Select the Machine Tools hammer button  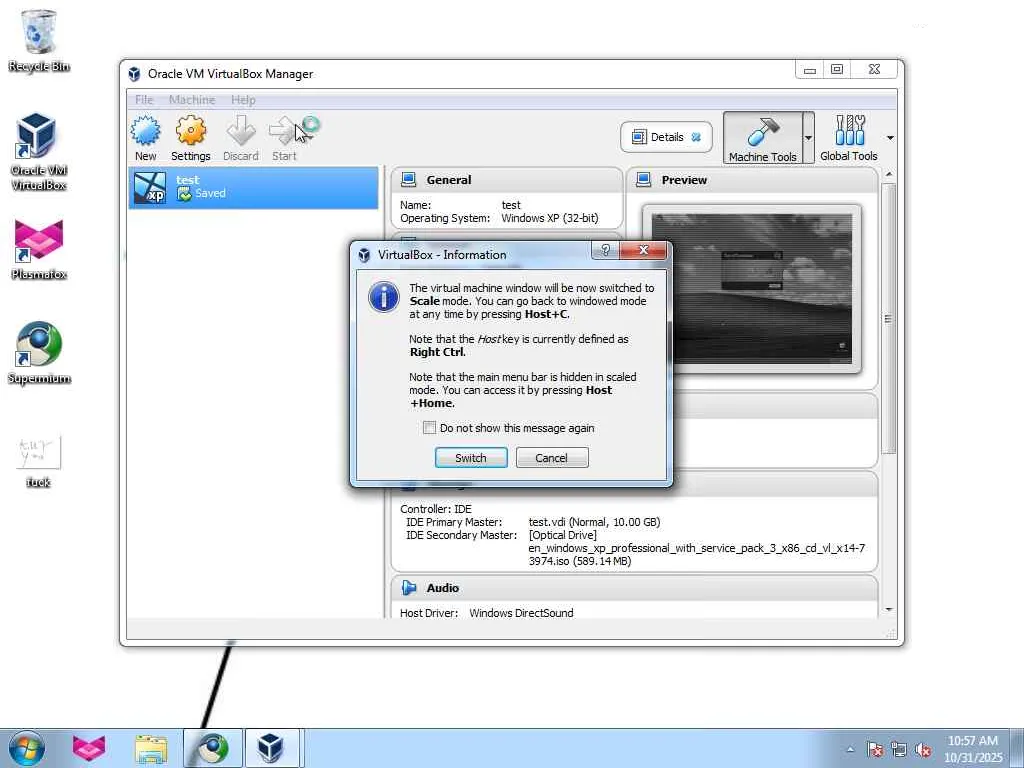point(762,137)
